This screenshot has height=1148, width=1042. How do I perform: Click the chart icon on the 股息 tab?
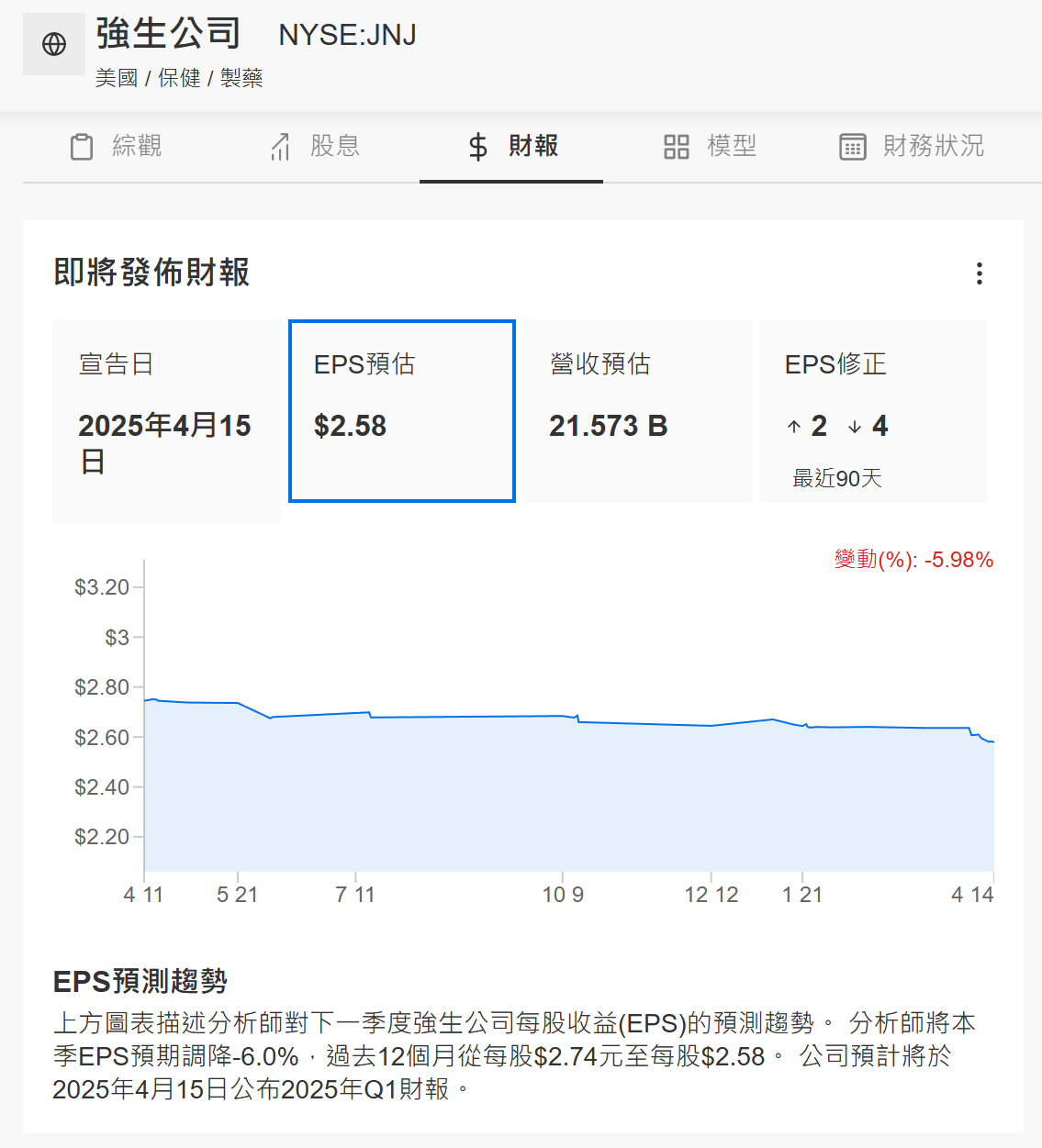pyautogui.click(x=280, y=147)
